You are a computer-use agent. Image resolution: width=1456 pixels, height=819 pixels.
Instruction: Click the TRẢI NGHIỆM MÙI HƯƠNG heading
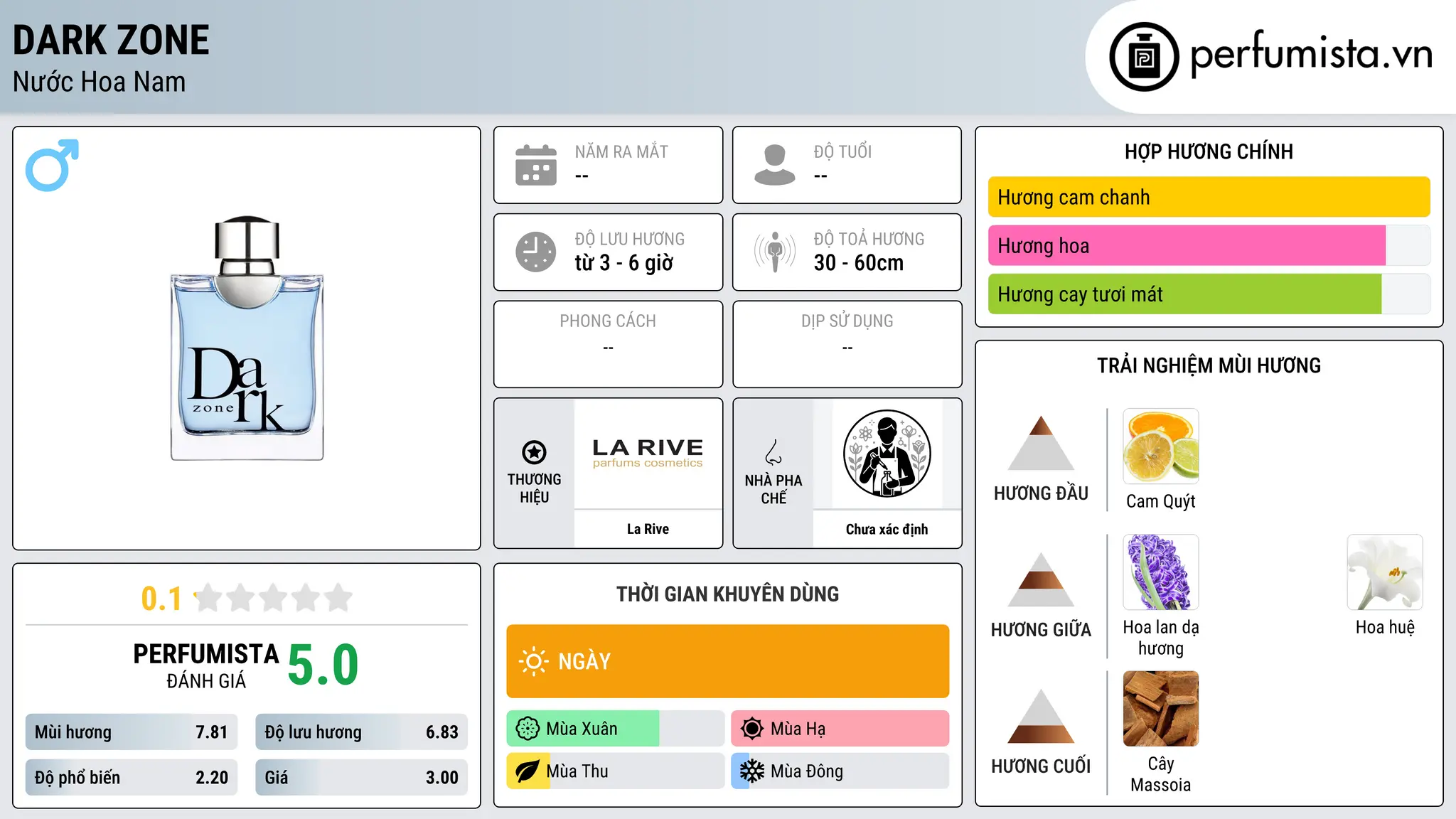[1209, 365]
